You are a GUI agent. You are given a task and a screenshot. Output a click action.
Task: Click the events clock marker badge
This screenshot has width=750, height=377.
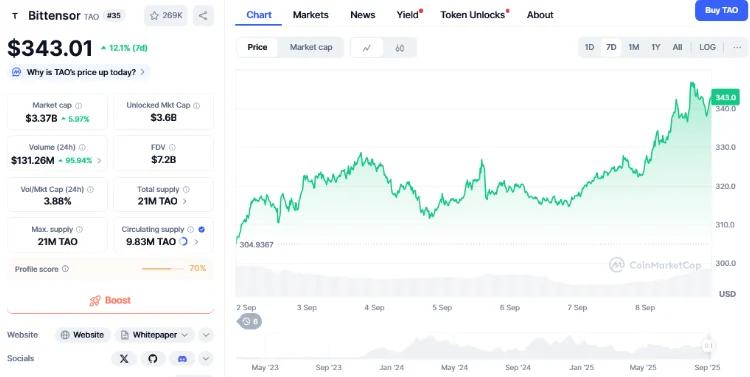pyautogui.click(x=249, y=322)
